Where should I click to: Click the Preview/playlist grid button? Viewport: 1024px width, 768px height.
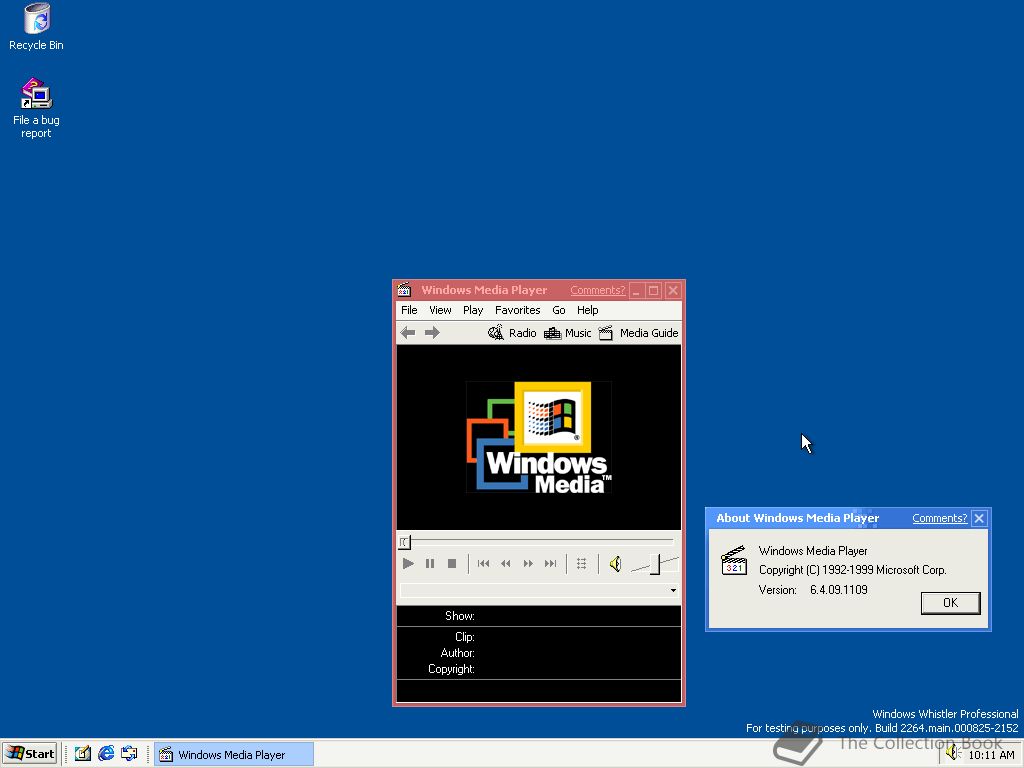pos(581,564)
